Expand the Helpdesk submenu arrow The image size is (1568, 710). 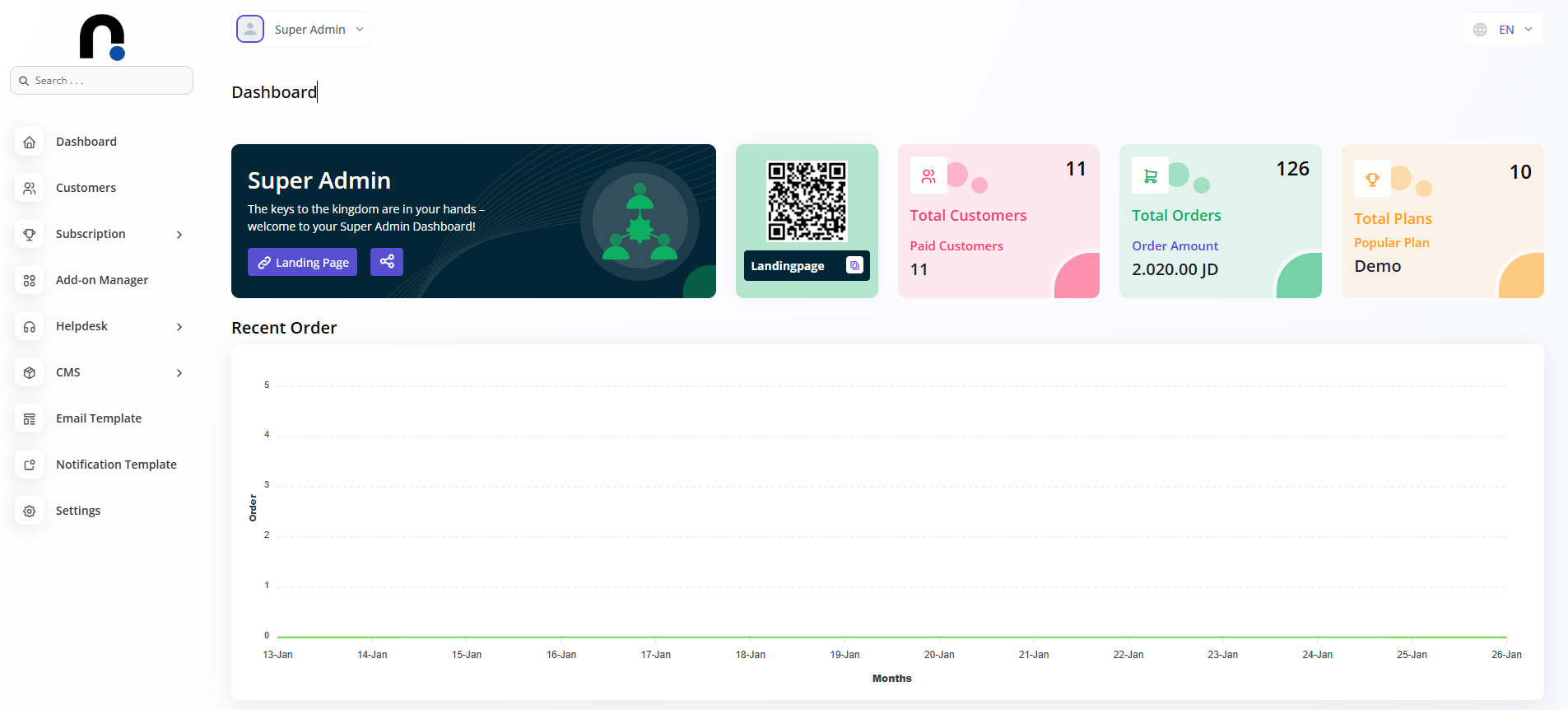179,327
